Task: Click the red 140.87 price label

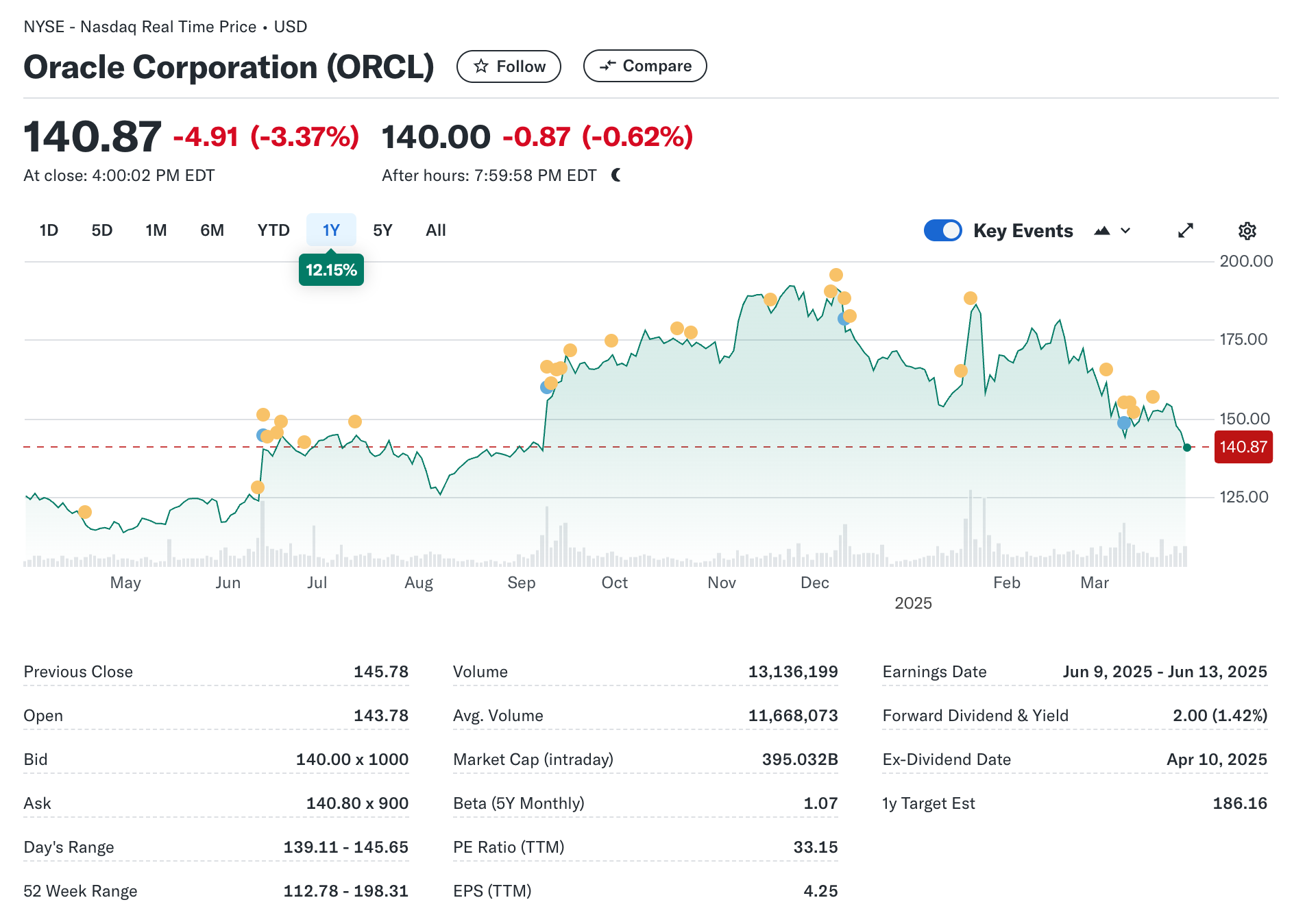Action: (1243, 447)
